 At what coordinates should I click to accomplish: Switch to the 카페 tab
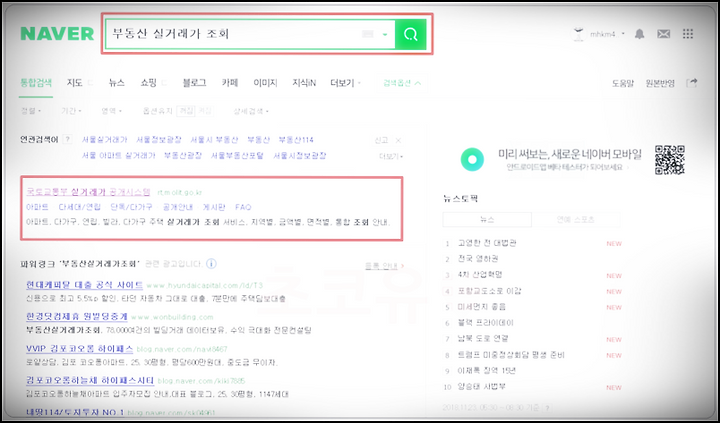click(230, 83)
